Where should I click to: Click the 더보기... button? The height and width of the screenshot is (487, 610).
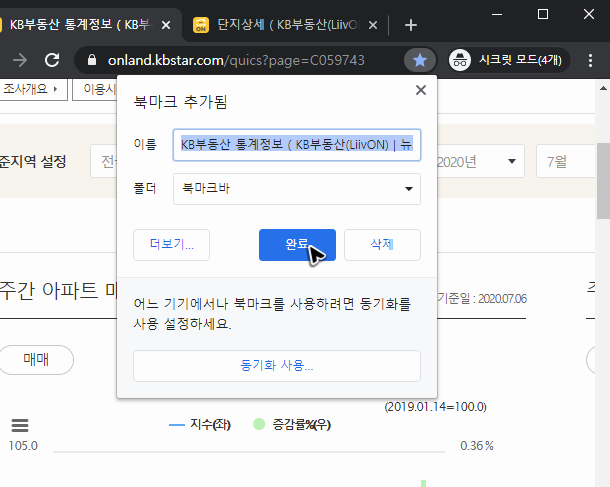(x=172, y=245)
